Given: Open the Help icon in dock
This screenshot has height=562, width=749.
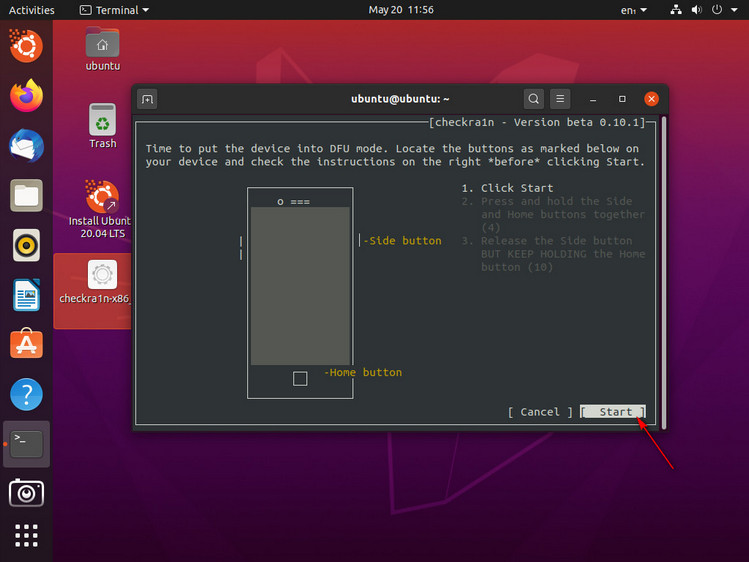Looking at the screenshot, I should coord(27,395).
